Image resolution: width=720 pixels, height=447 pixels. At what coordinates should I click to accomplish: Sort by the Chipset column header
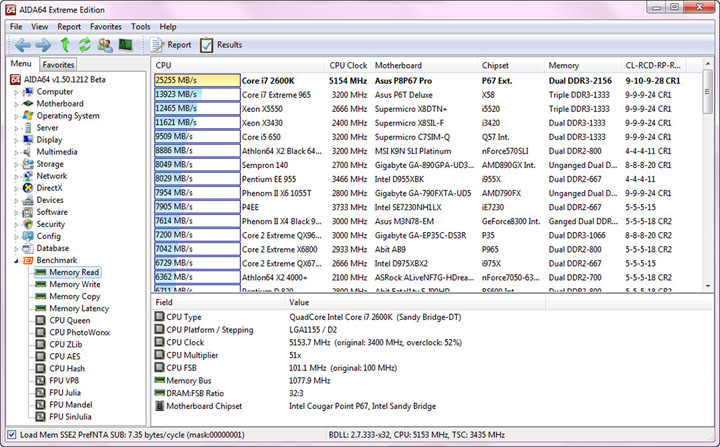[x=511, y=65]
